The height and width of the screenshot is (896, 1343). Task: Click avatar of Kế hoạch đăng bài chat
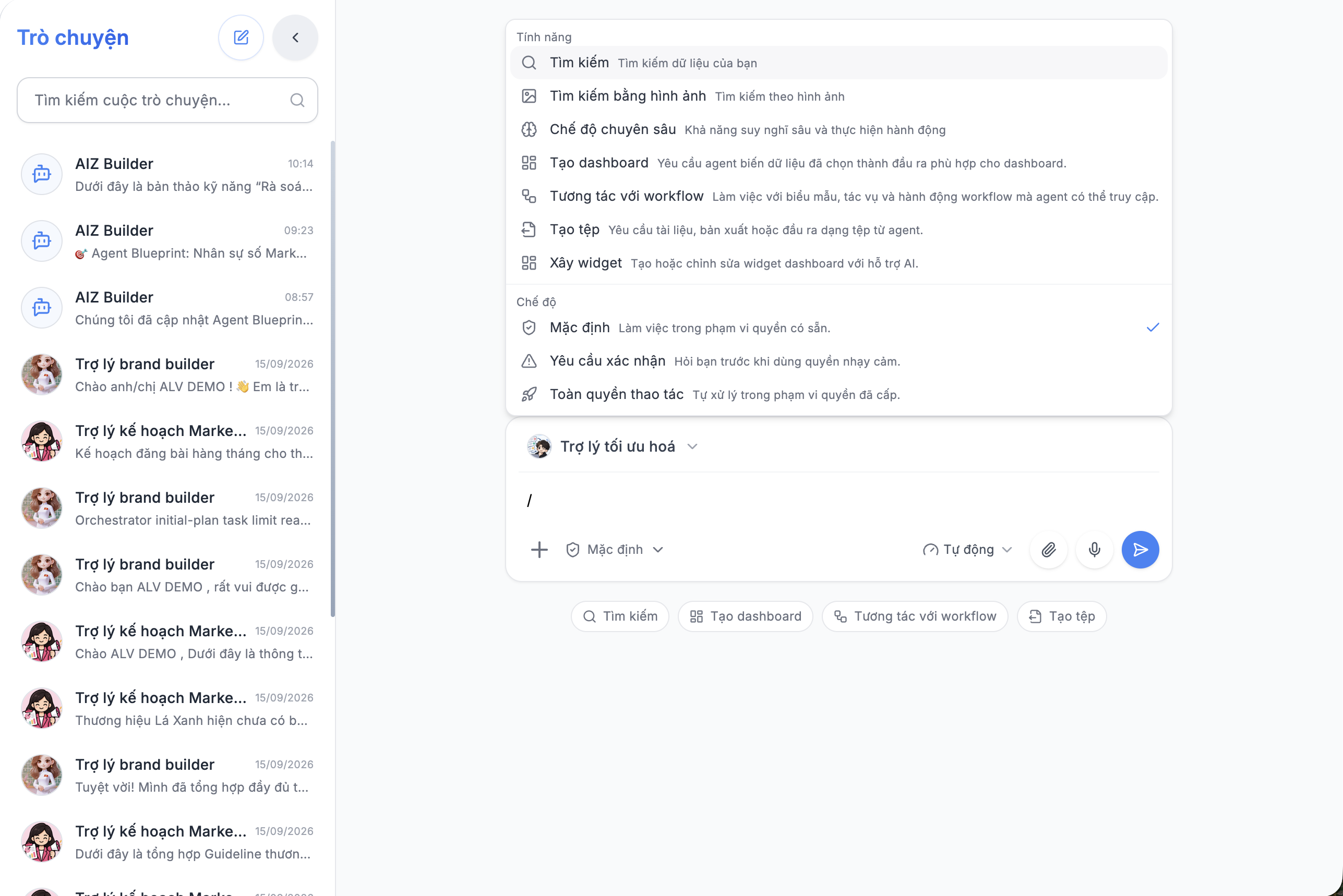[x=42, y=442]
